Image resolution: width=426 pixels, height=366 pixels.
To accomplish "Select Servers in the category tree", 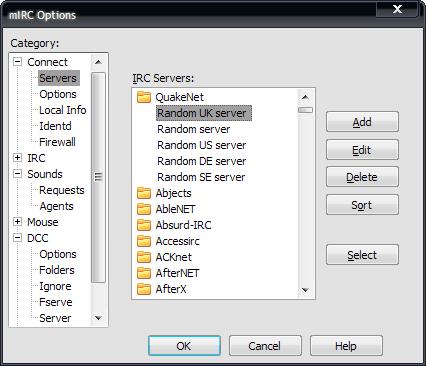I will [x=58, y=78].
